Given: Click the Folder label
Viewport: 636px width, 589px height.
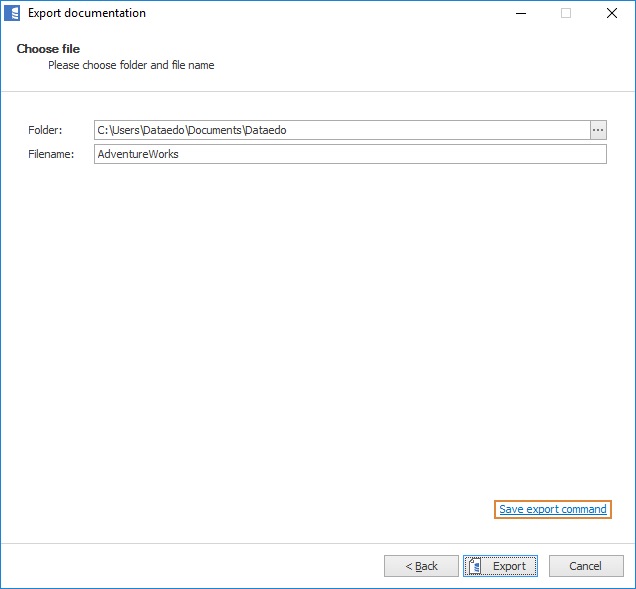Looking at the screenshot, I should coord(45,130).
